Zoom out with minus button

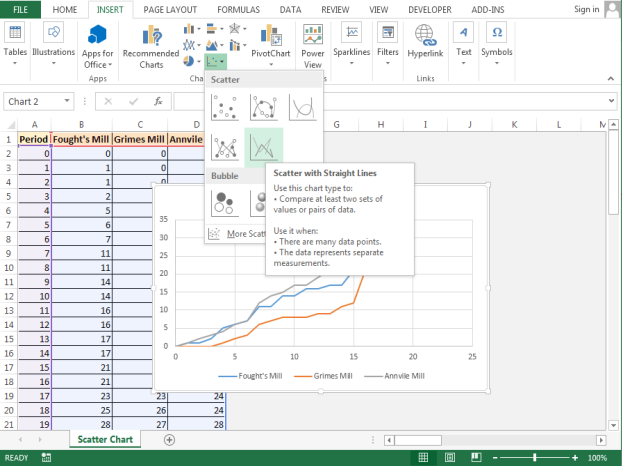click(495, 458)
